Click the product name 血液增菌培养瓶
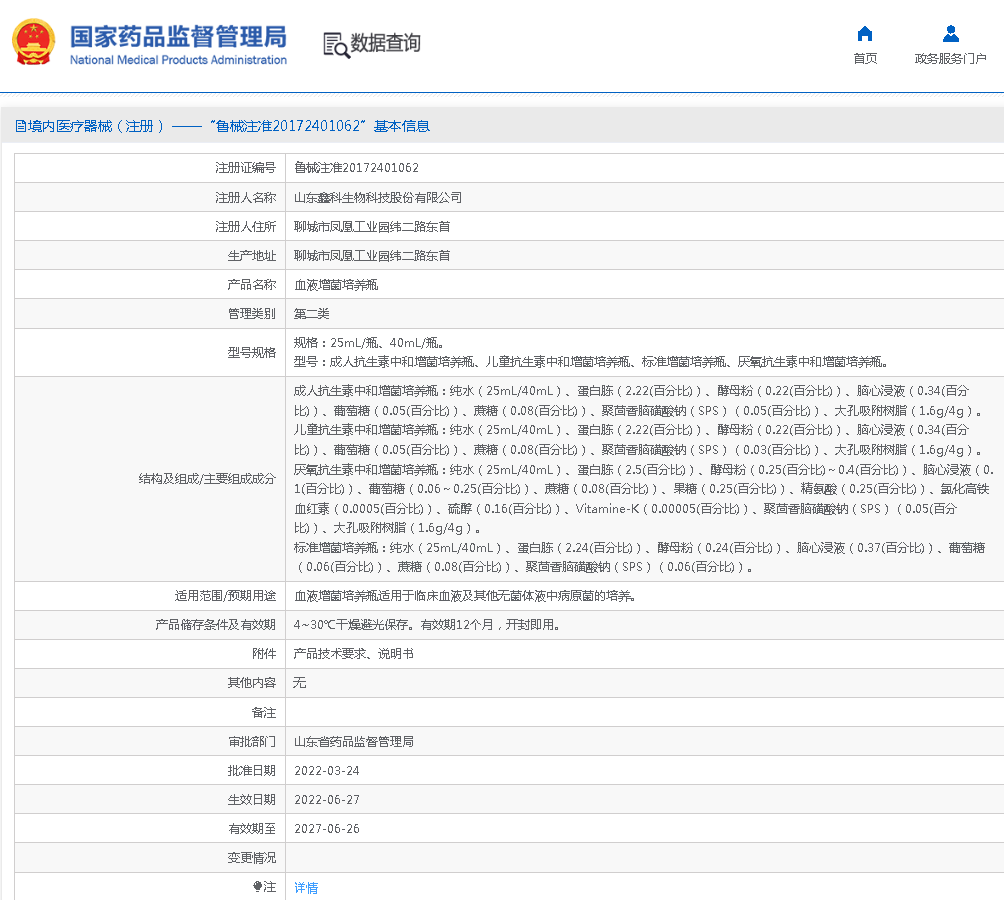This screenshot has width=1004, height=900. [336, 285]
